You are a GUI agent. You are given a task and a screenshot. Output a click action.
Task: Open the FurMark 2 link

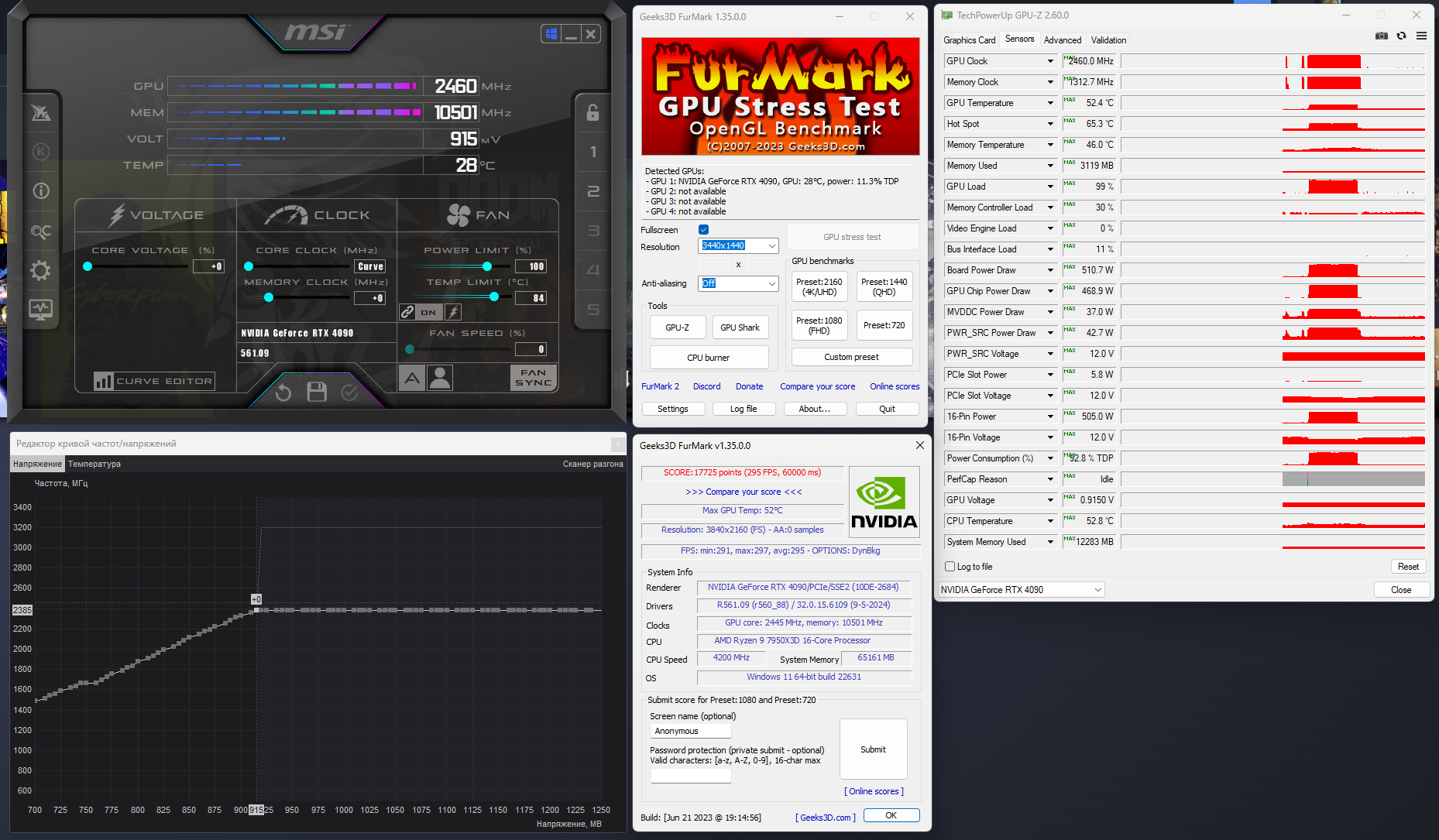(660, 386)
